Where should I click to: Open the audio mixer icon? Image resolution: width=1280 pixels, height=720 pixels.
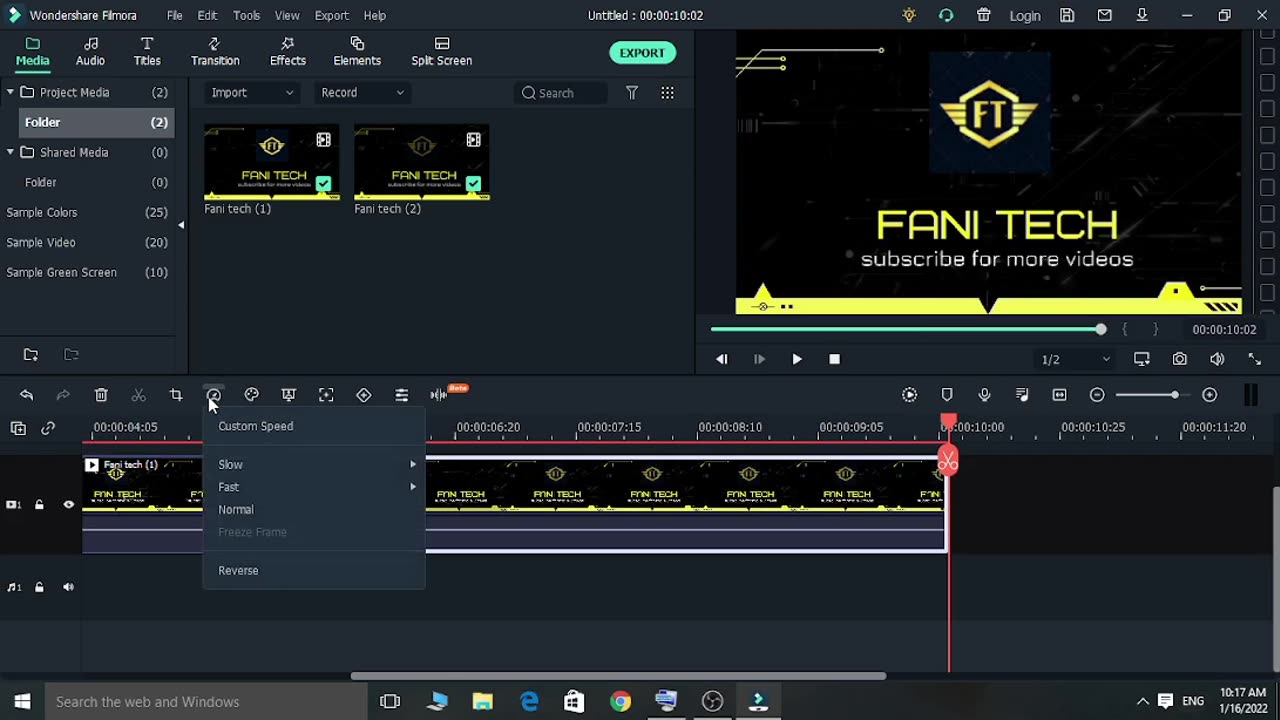click(1022, 395)
